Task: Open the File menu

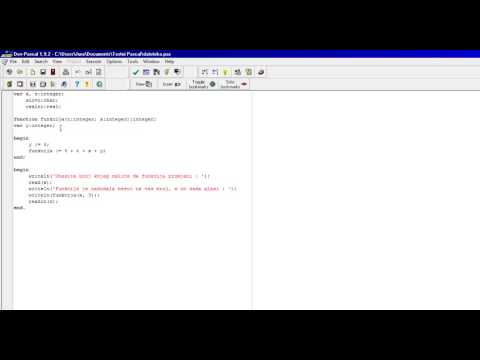Action: coord(13,62)
